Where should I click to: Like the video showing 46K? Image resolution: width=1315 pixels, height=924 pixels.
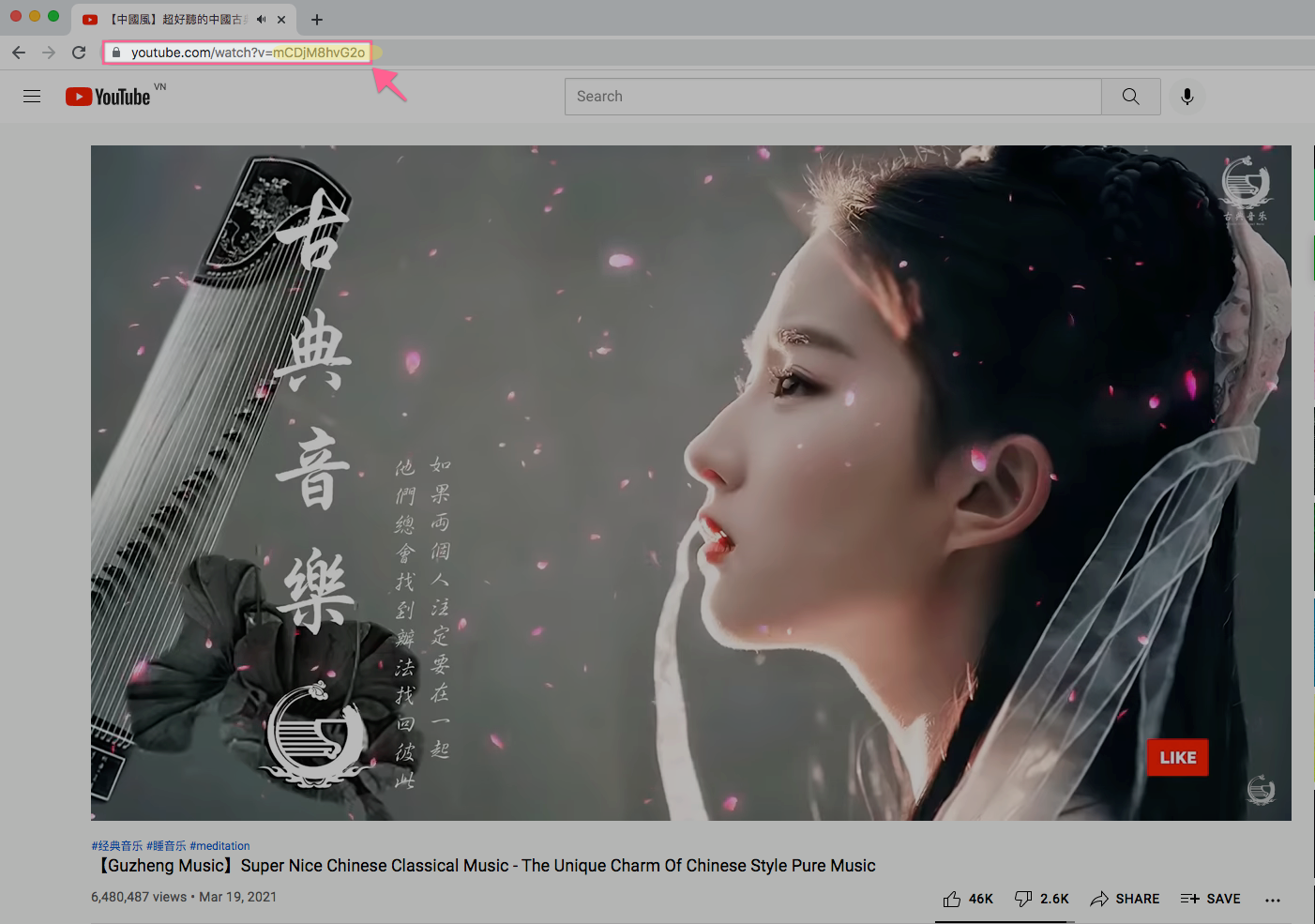[968, 899]
